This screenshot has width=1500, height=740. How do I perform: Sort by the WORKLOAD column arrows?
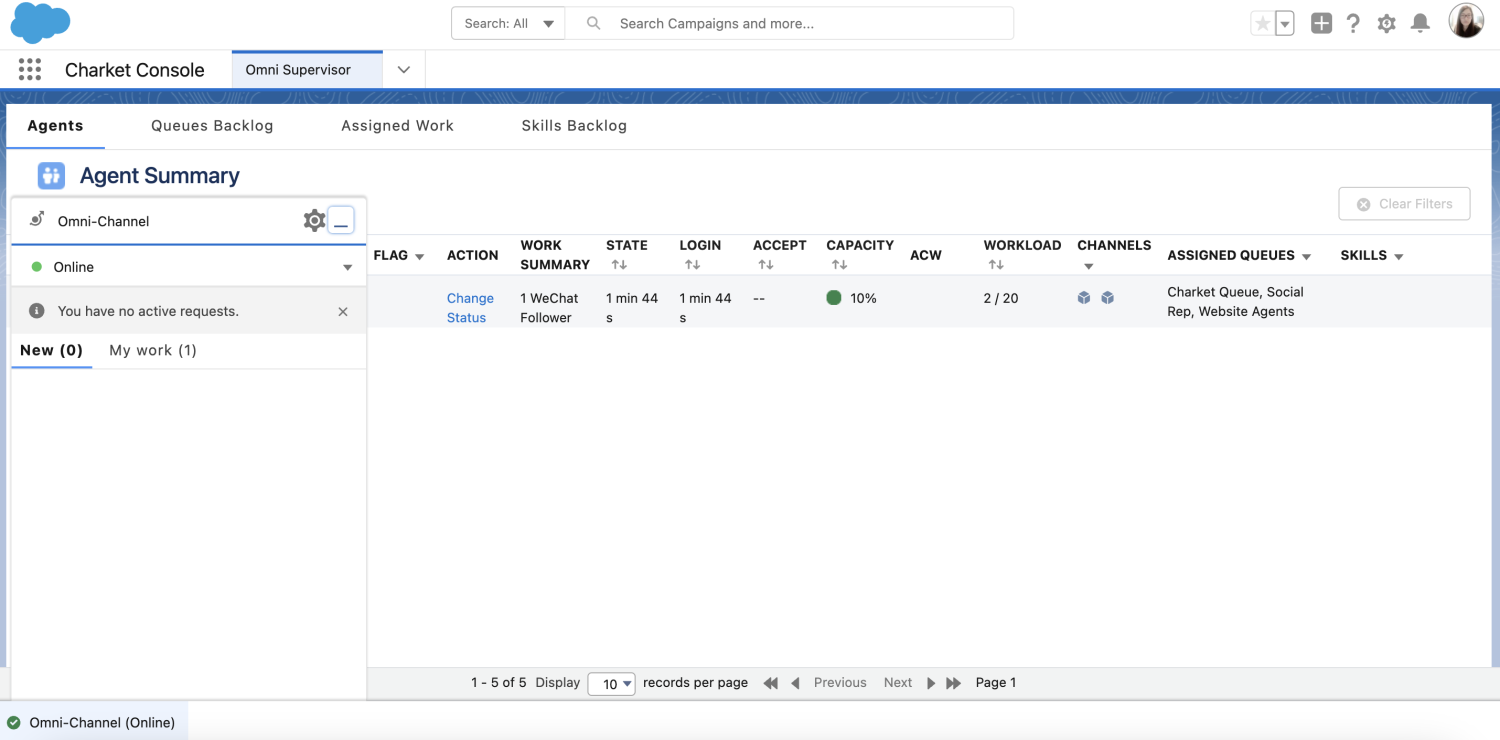click(996, 265)
